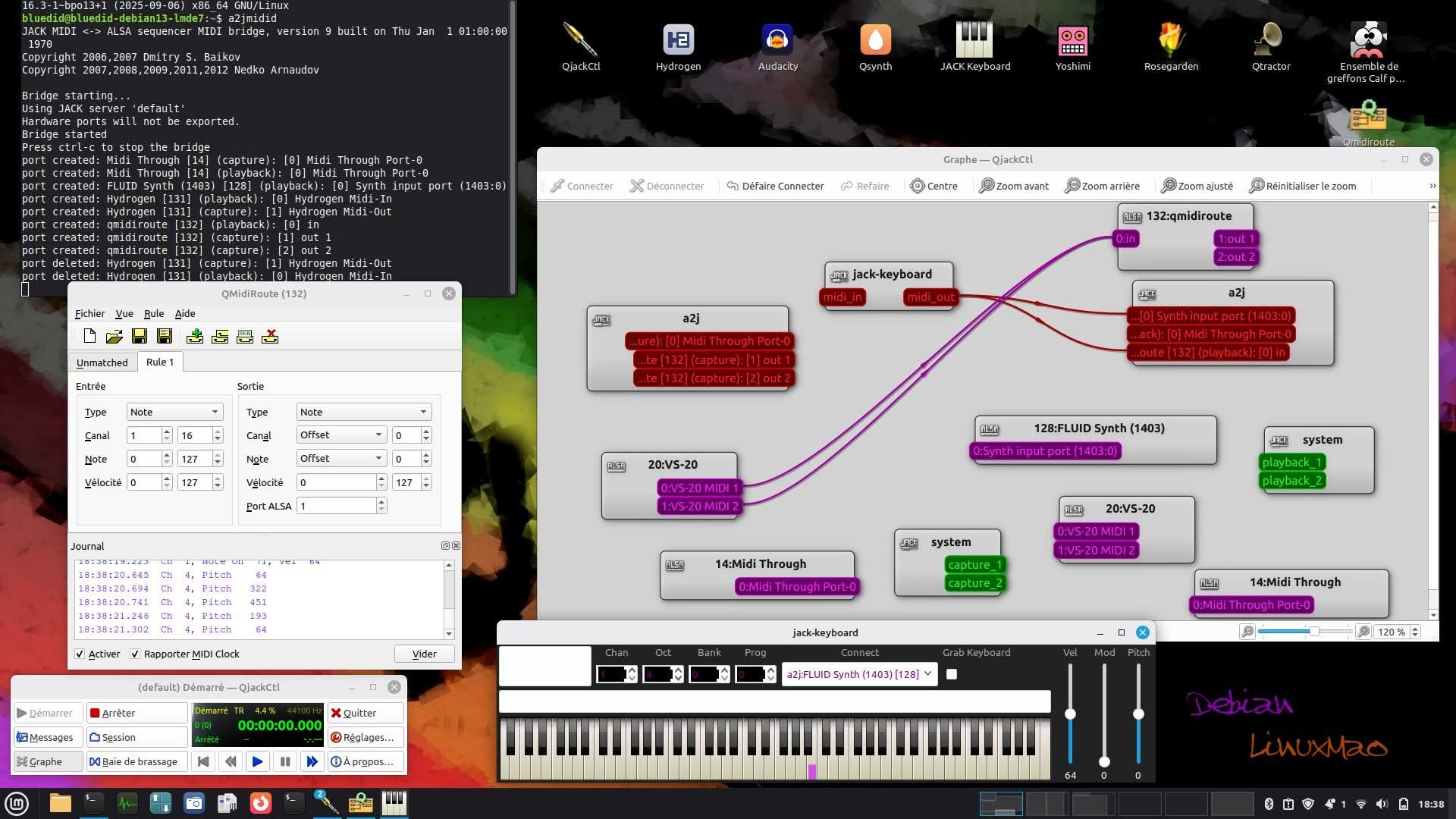Click the Graphe zoom percentage spinbox arrows
This screenshot has height=819, width=1456.
tap(1415, 632)
